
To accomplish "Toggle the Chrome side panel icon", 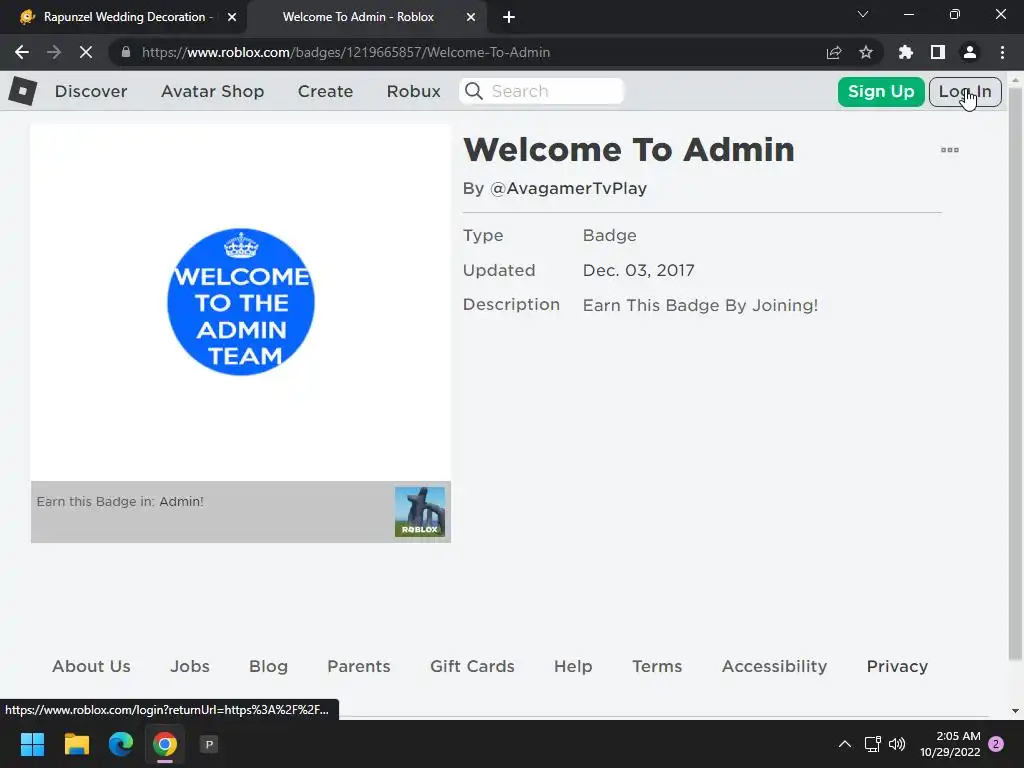I will 938,52.
